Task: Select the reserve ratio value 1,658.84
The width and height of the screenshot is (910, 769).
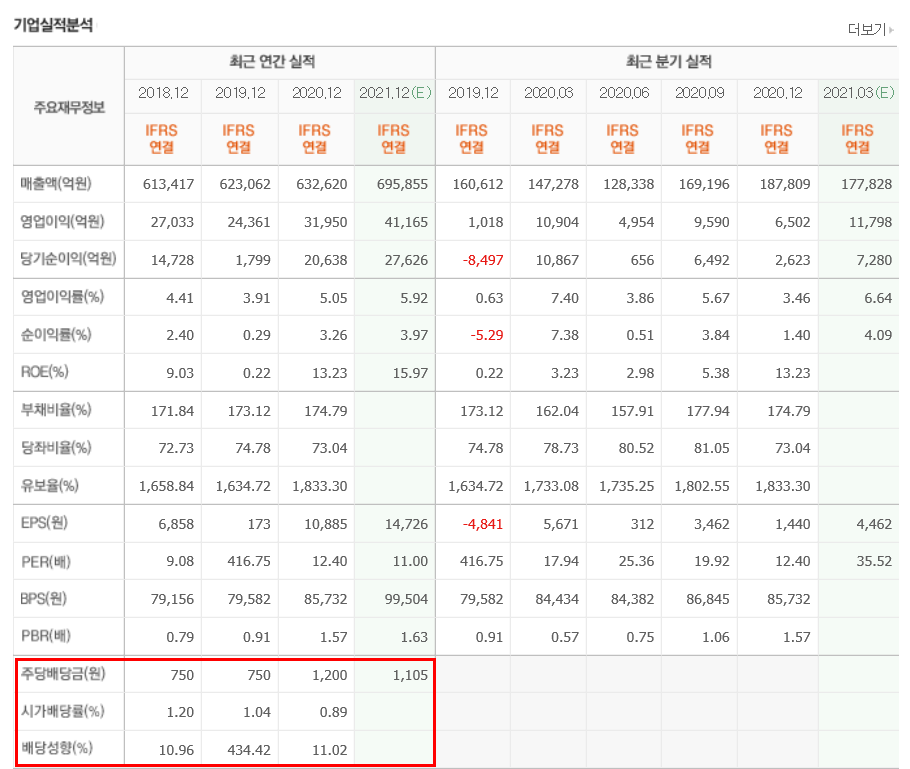Action: 167,486
